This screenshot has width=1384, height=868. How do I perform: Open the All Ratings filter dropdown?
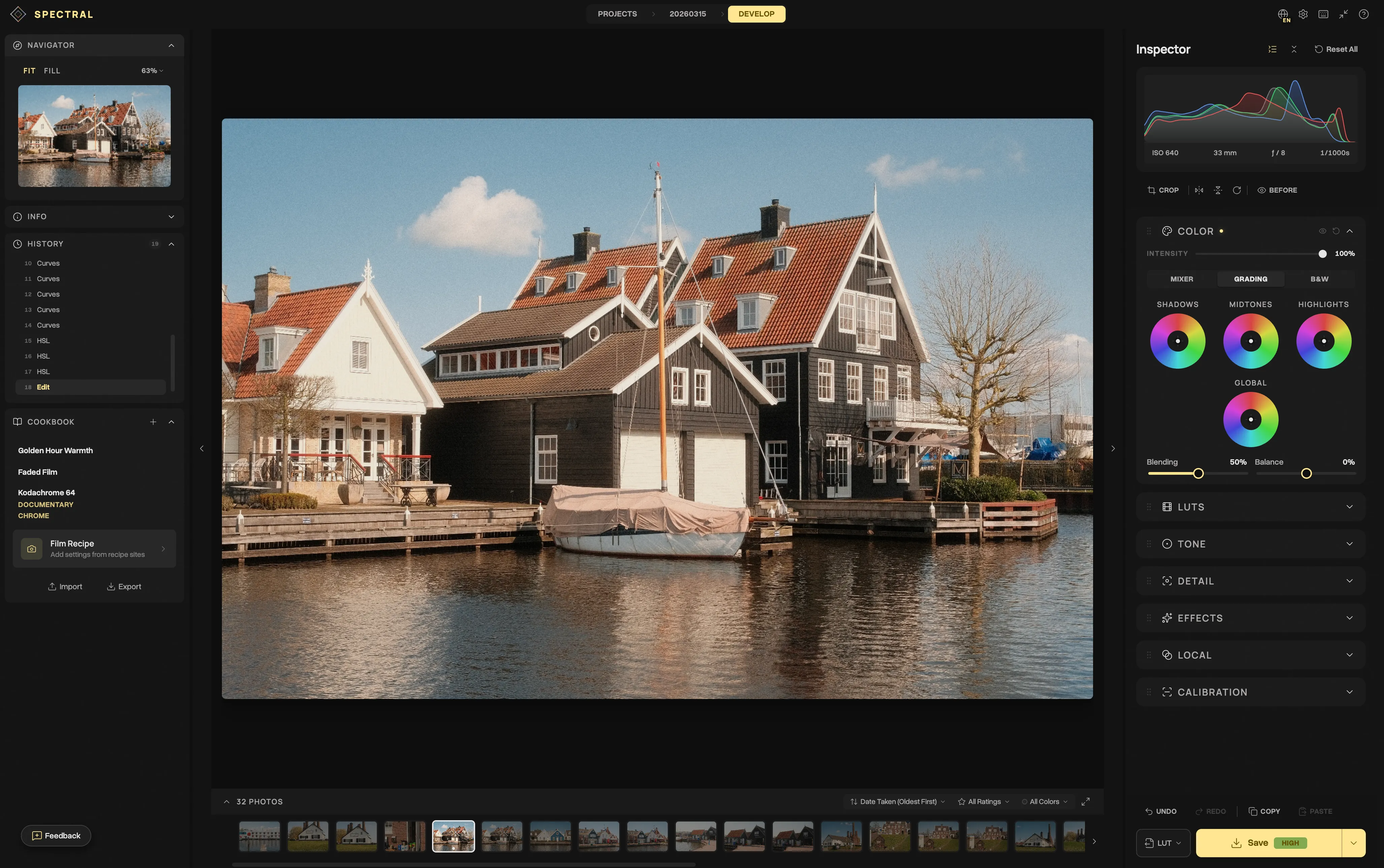[983, 801]
